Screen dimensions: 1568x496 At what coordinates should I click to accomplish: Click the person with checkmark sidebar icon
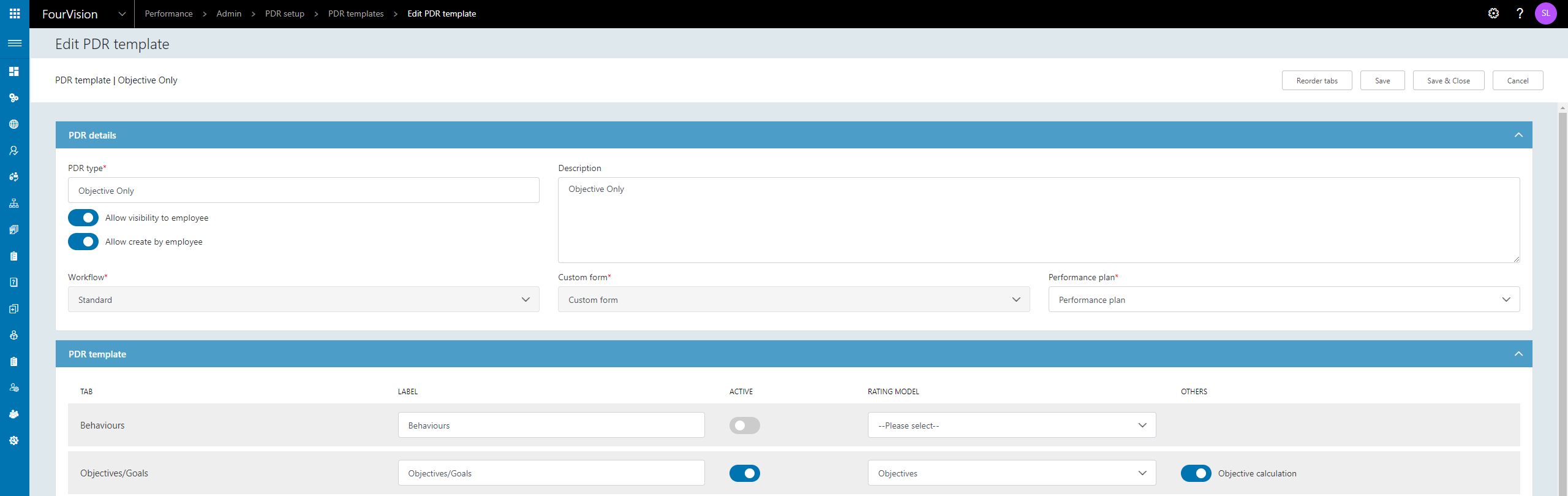click(14, 151)
